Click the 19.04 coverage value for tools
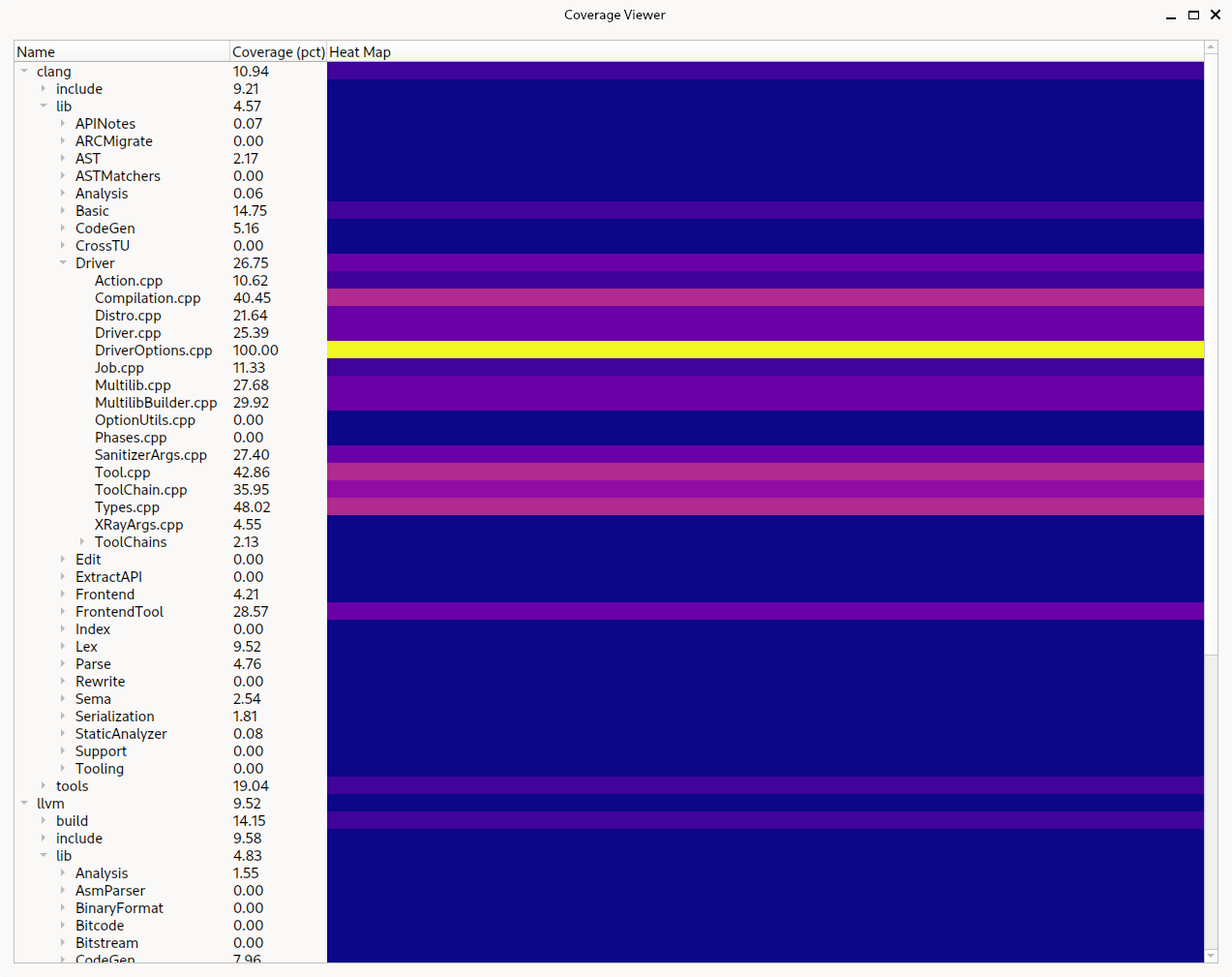 click(251, 785)
